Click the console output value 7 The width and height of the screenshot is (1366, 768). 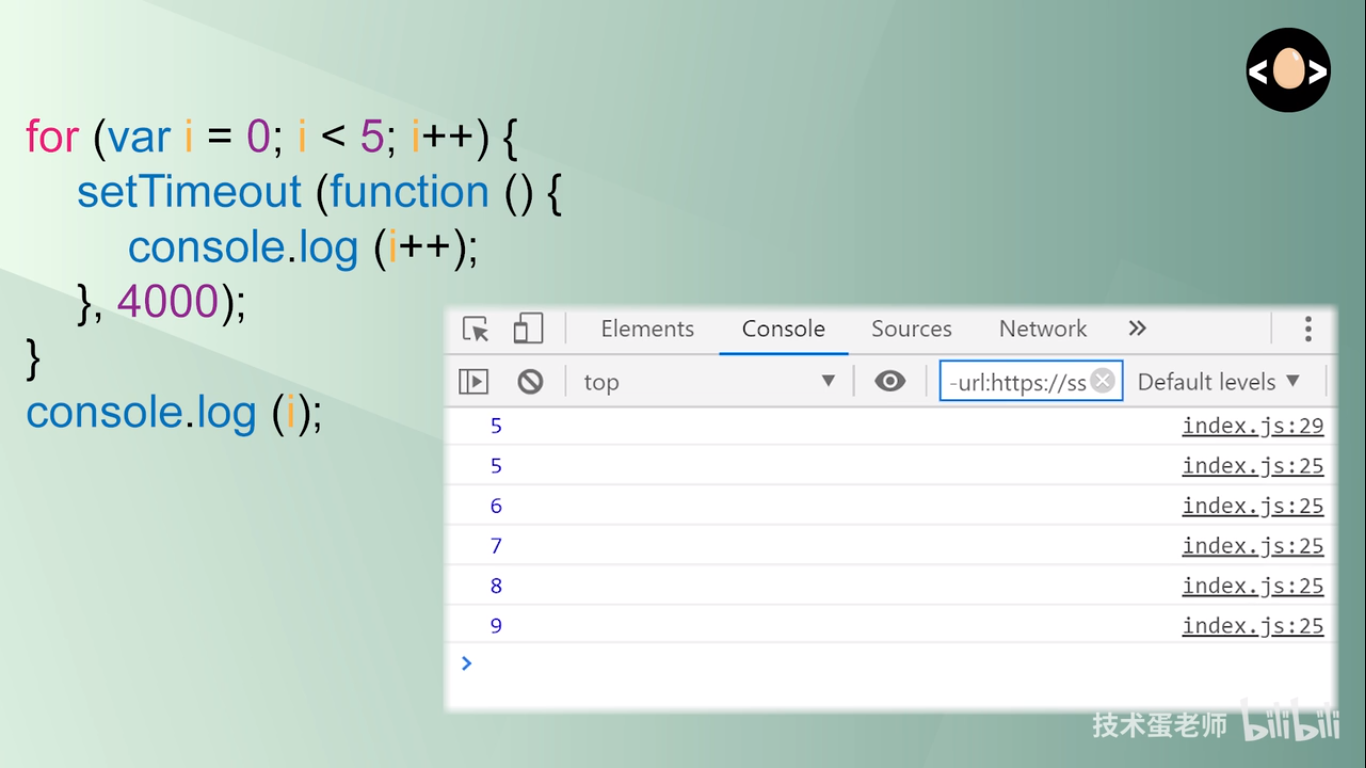tap(496, 546)
